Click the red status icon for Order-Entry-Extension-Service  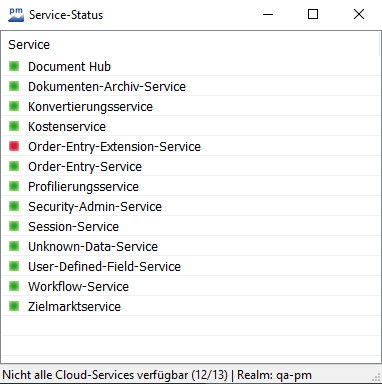point(14,146)
